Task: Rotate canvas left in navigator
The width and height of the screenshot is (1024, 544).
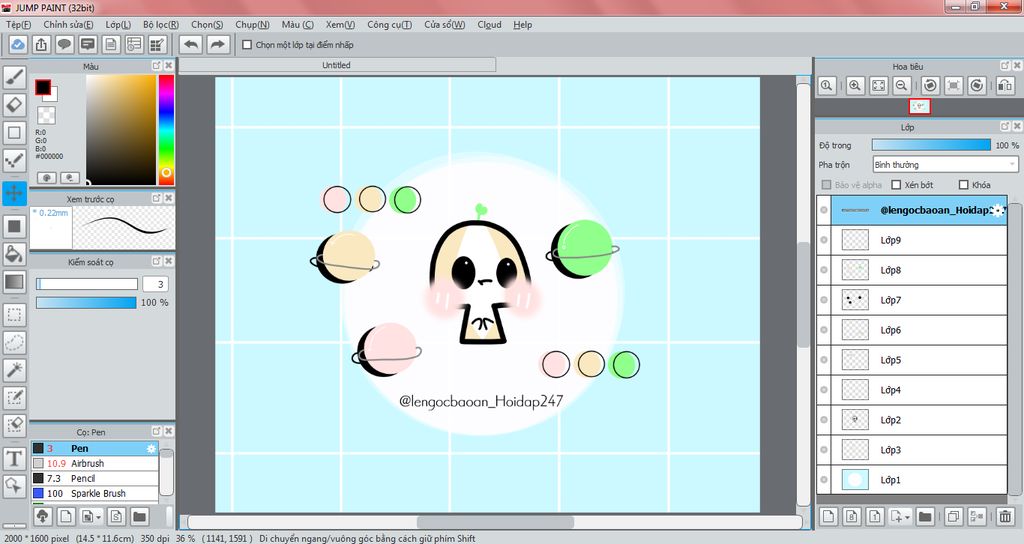Action: click(x=931, y=86)
